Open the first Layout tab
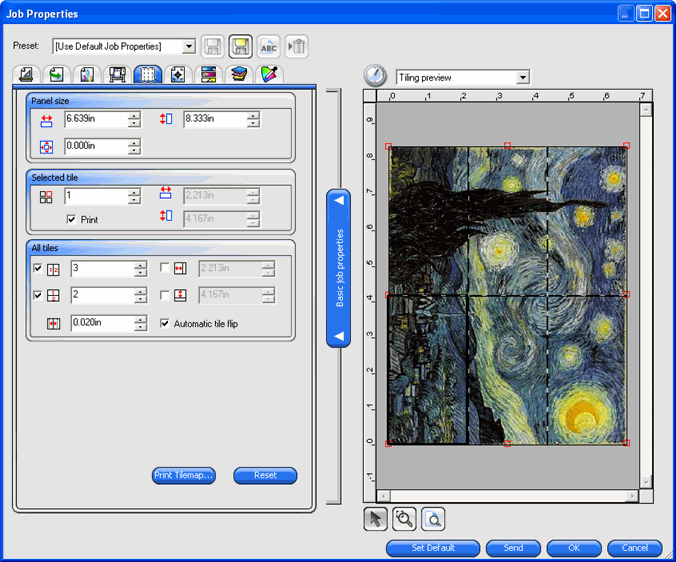Viewport: 676px width, 562px height. (x=27, y=74)
